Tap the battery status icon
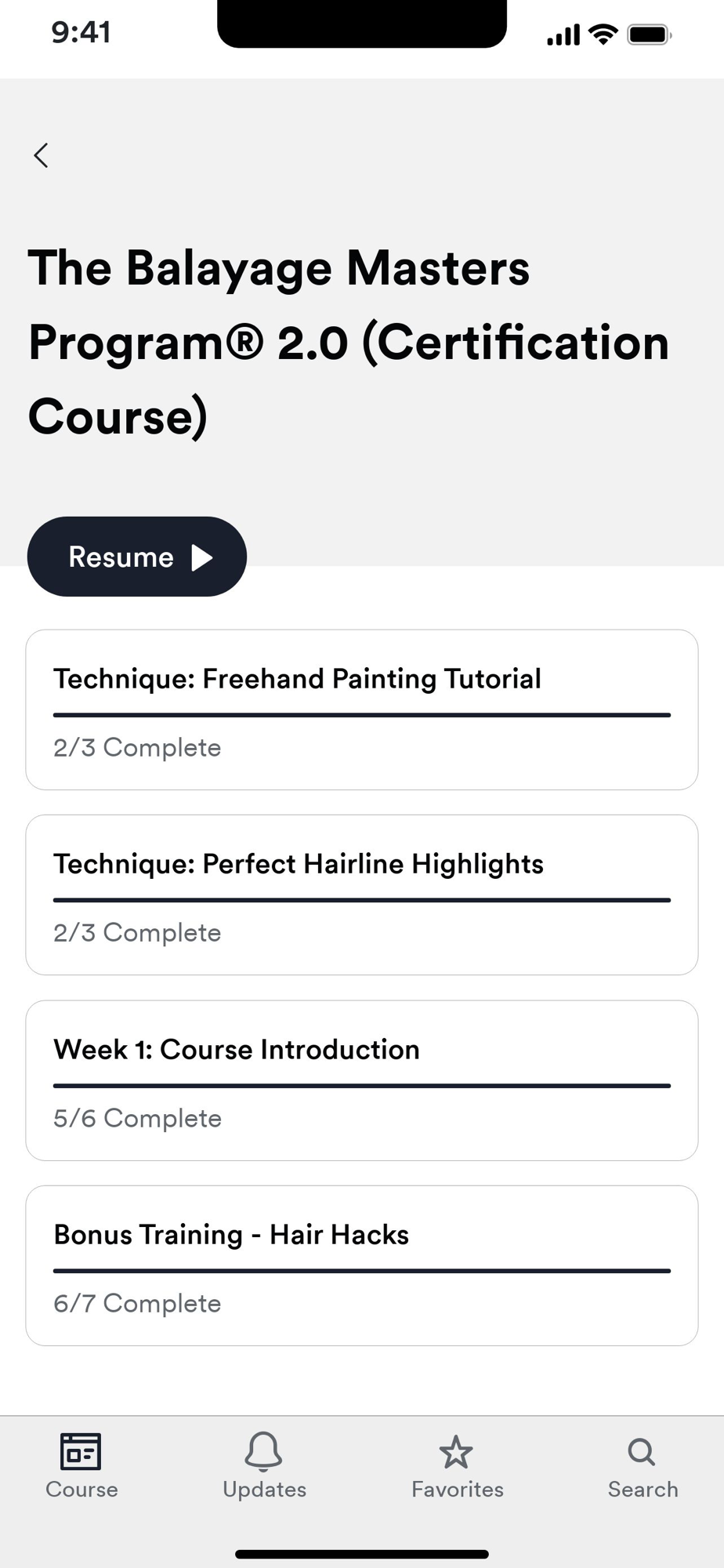Image resolution: width=724 pixels, height=1568 pixels. pos(649,34)
